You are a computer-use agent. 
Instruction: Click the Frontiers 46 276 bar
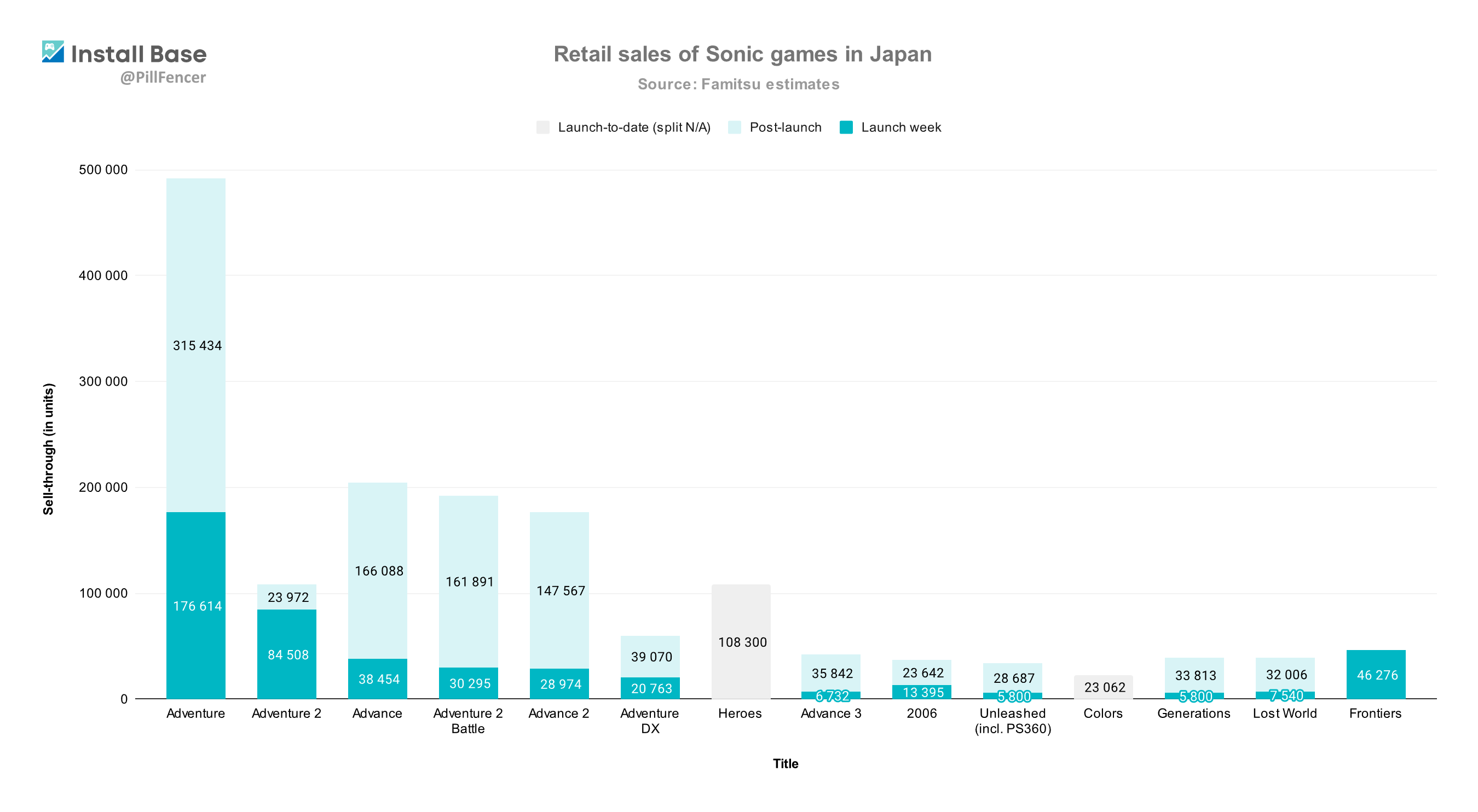tap(1376, 674)
